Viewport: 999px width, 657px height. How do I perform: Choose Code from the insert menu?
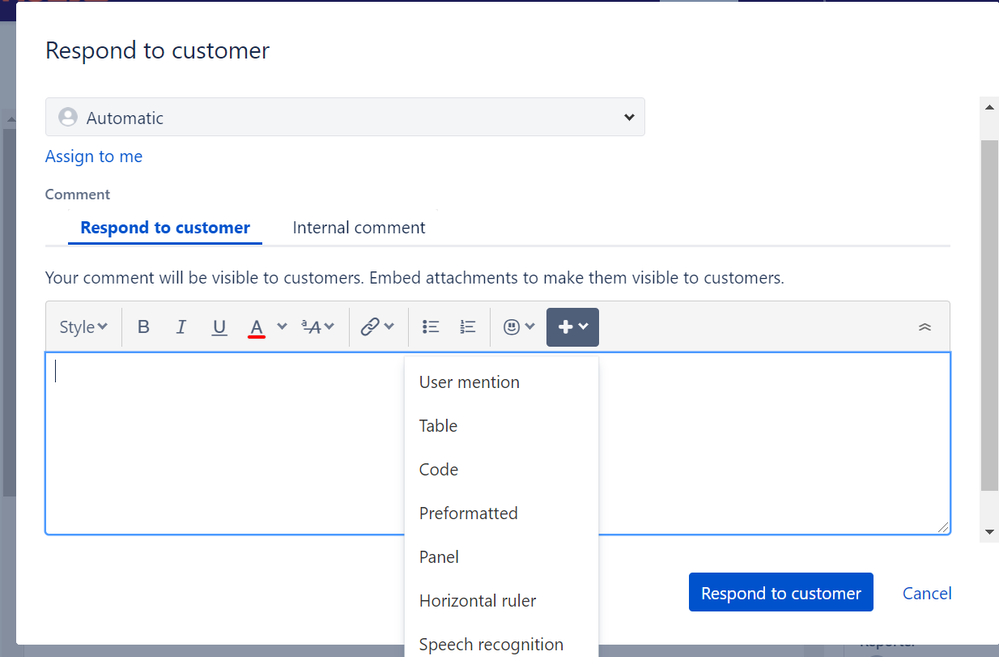[501, 470]
